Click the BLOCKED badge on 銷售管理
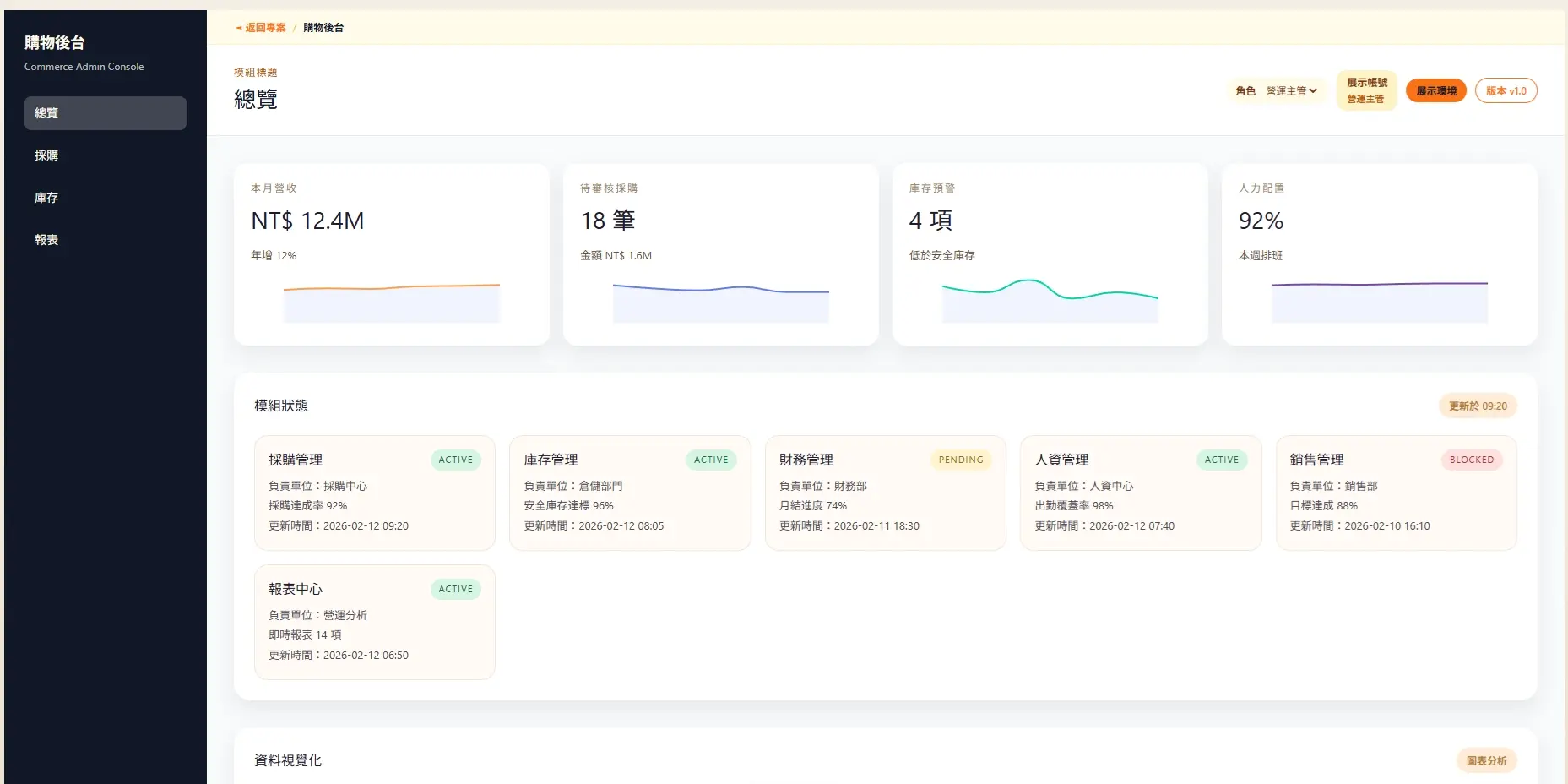This screenshot has height=784, width=1568. [1472, 460]
